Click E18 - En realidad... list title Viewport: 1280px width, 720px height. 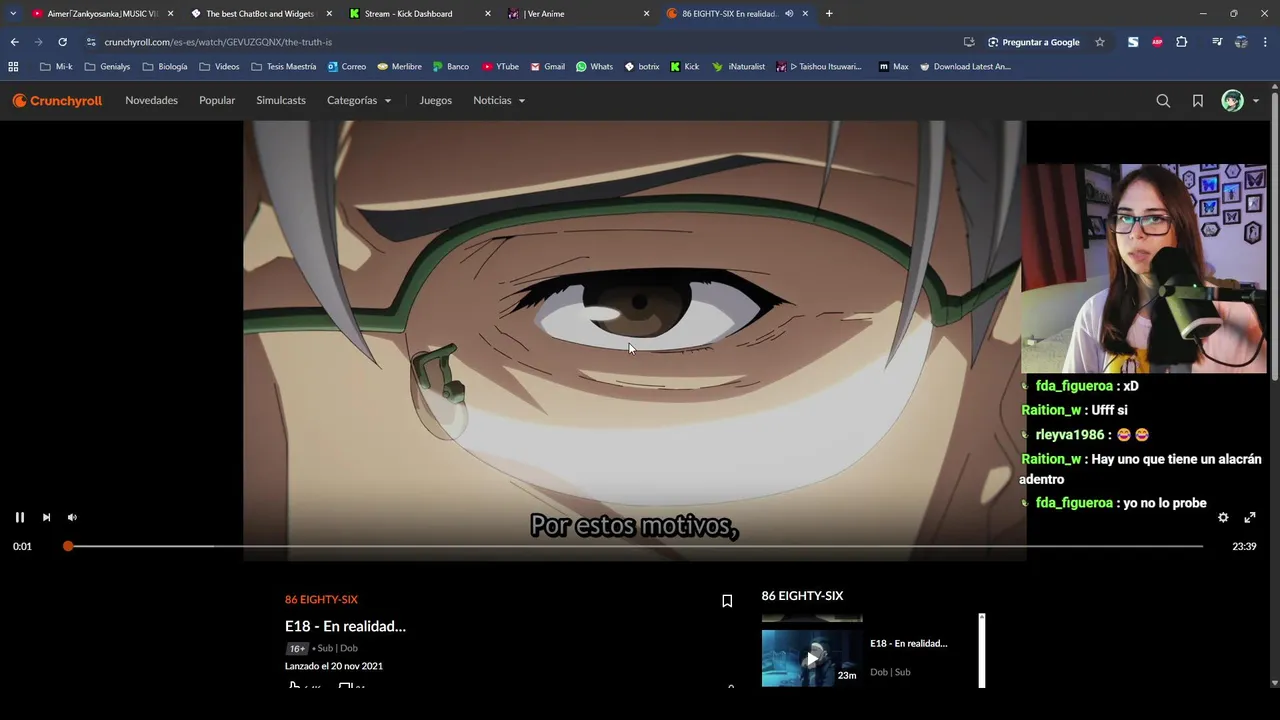coord(908,643)
